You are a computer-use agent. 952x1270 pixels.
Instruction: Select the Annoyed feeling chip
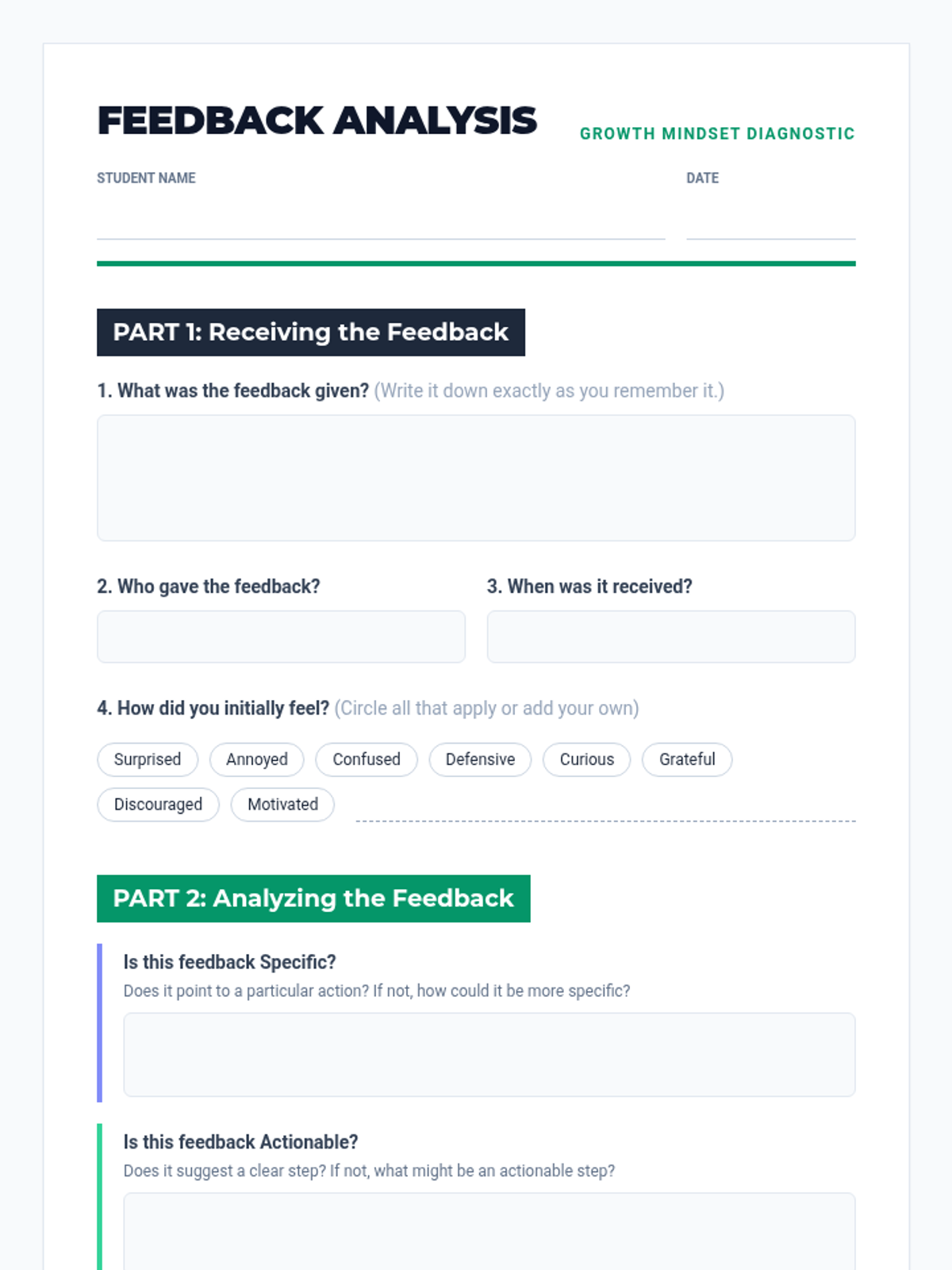[x=257, y=760]
